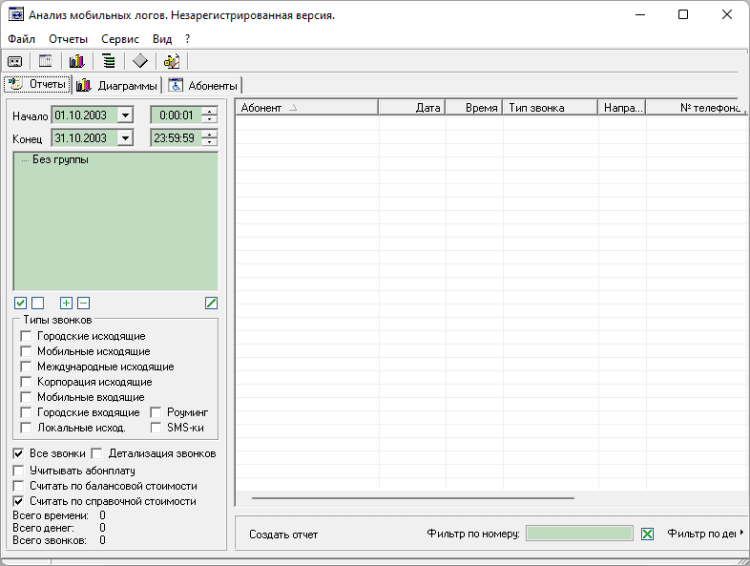
Task: Uncheck Все звонки checkbox
Action: [x=19, y=453]
